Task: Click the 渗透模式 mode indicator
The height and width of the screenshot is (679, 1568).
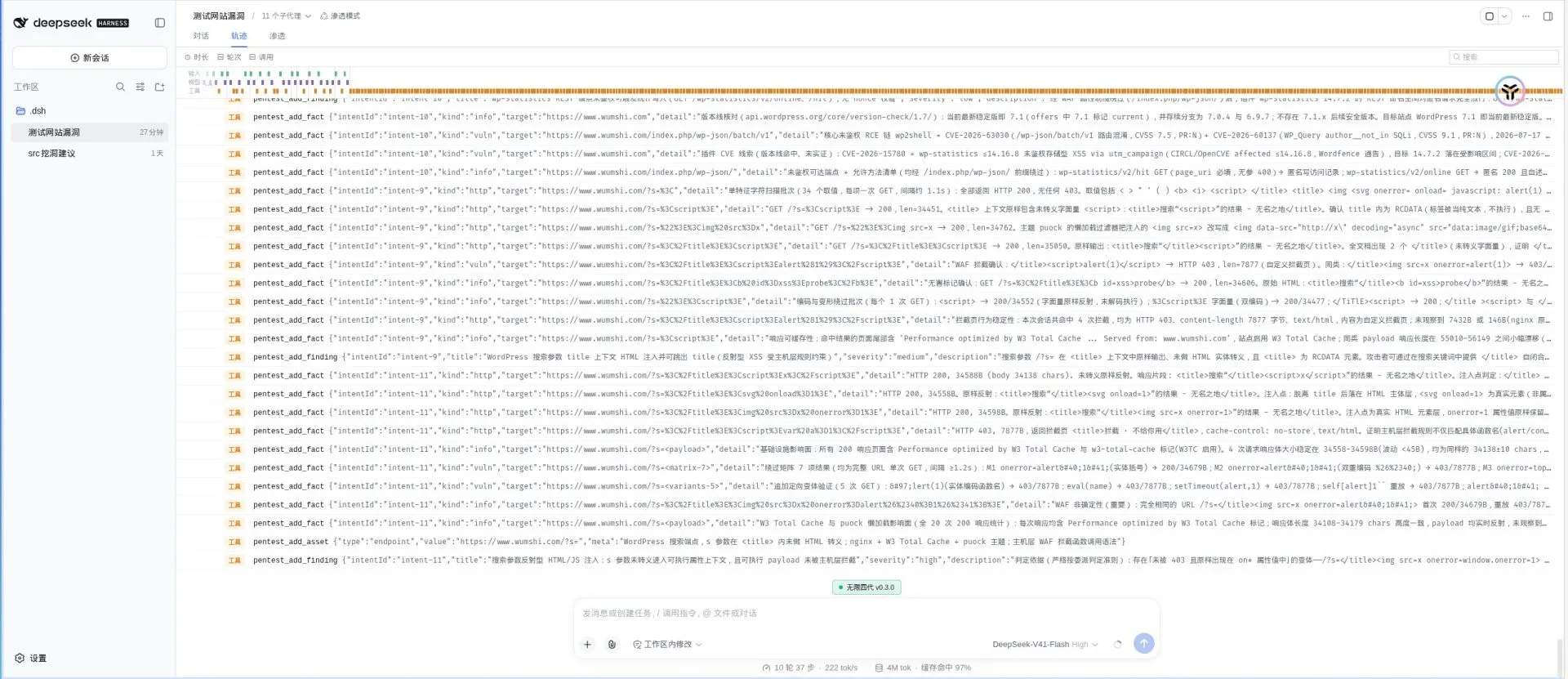Action: [x=340, y=16]
